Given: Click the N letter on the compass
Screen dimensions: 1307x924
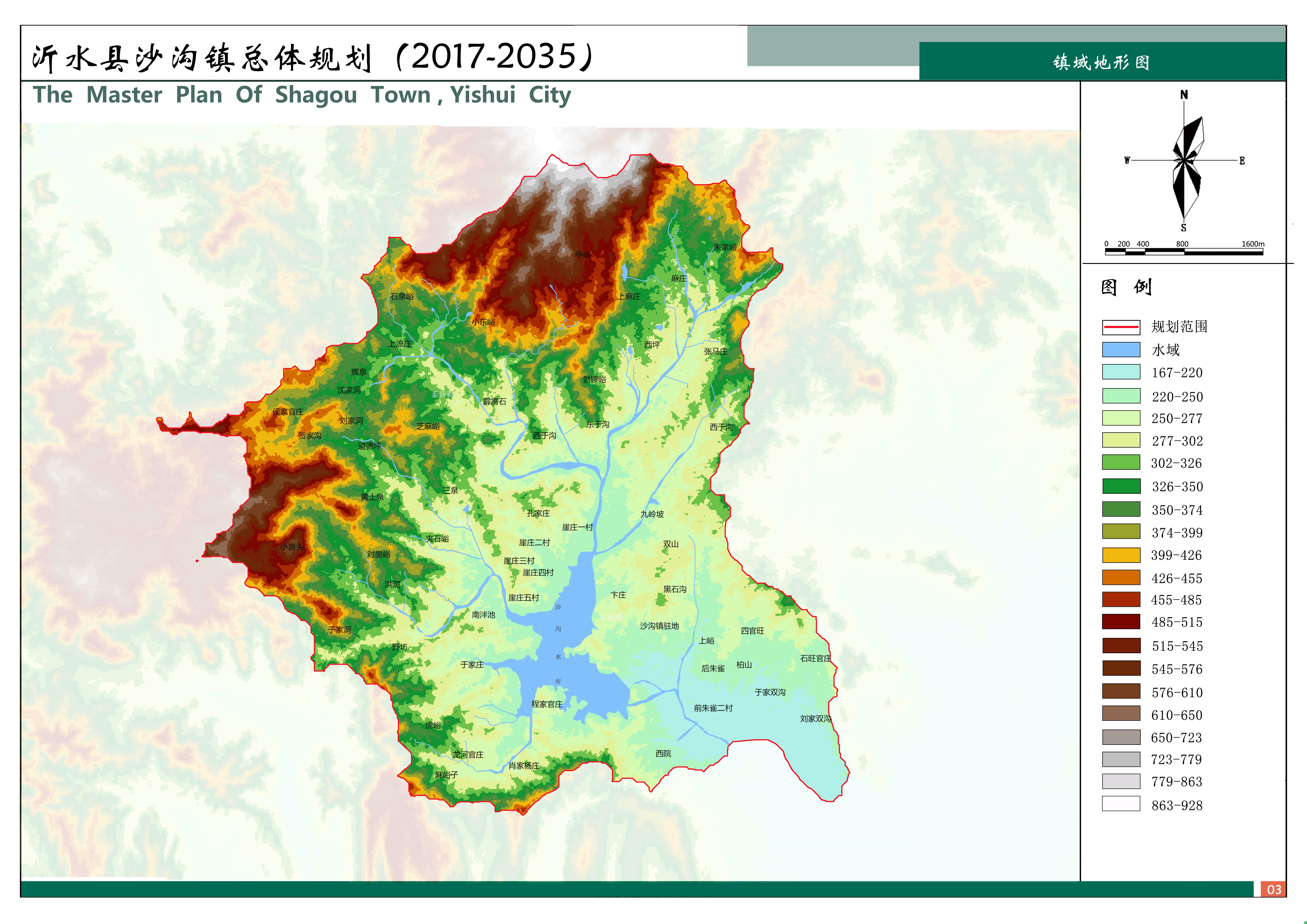Looking at the screenshot, I should [x=1184, y=94].
